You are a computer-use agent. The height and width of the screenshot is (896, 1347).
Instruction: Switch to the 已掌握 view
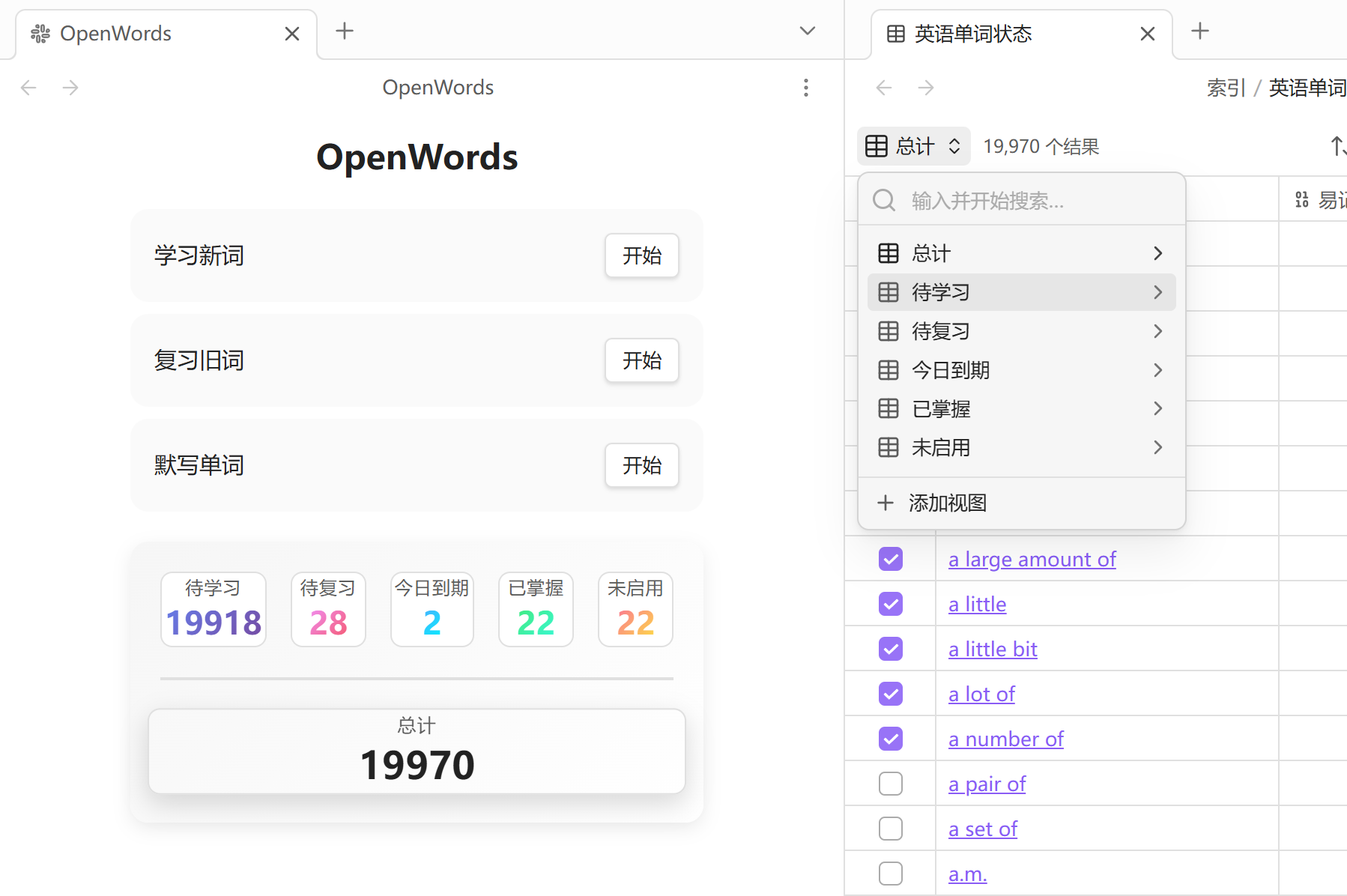point(1022,408)
